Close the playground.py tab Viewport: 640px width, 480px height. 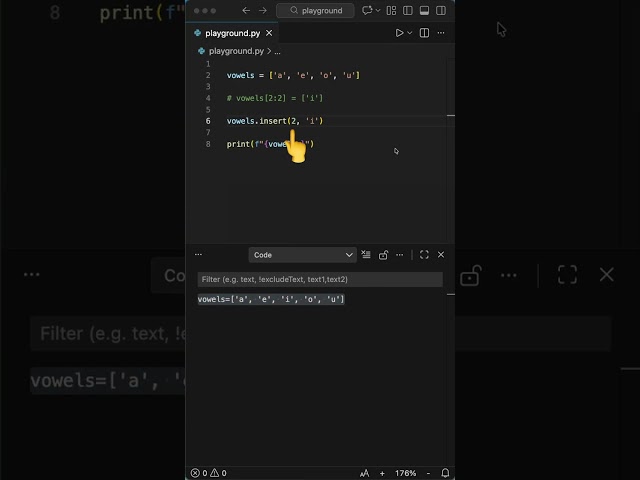click(x=269, y=33)
